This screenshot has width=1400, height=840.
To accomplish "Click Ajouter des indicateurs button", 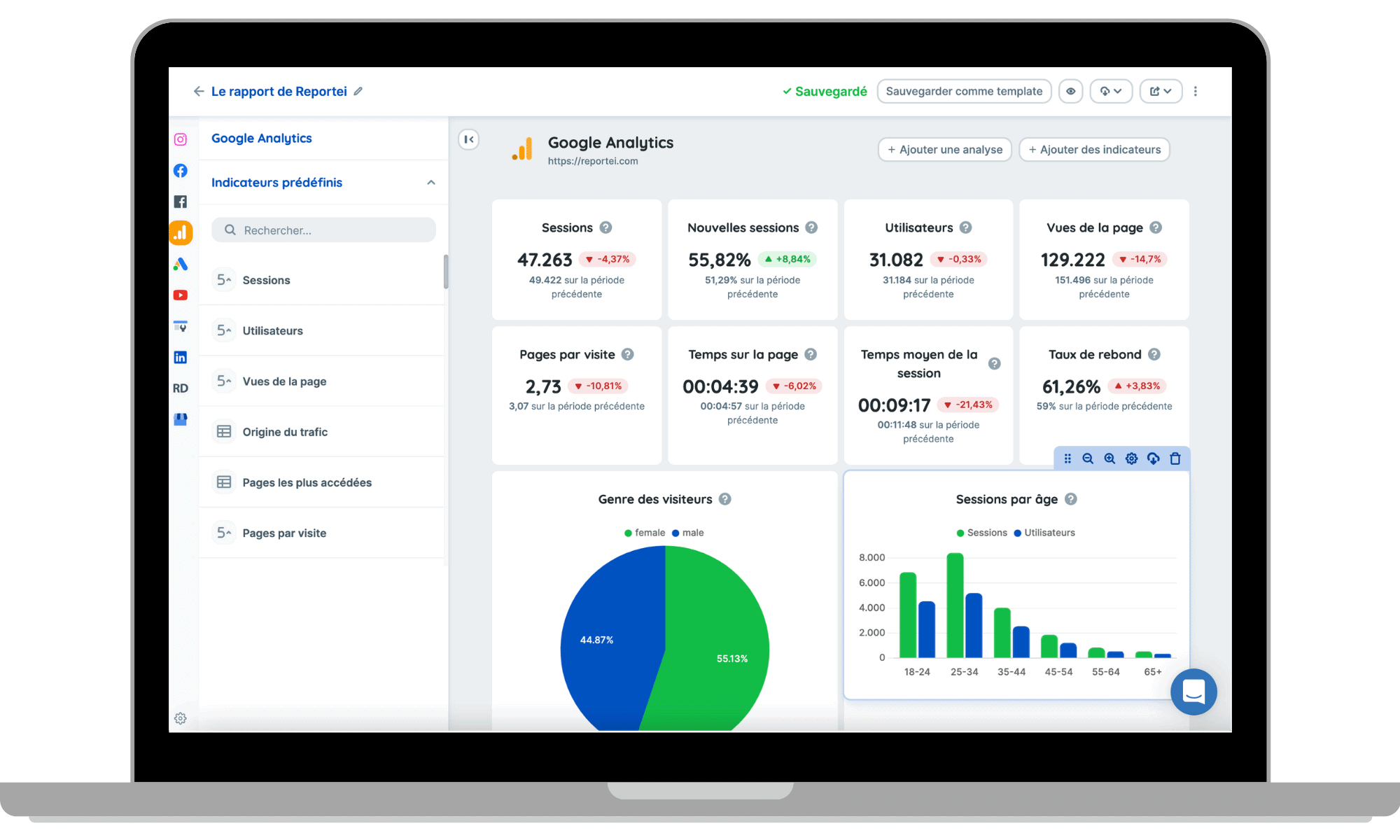I will tap(1094, 149).
